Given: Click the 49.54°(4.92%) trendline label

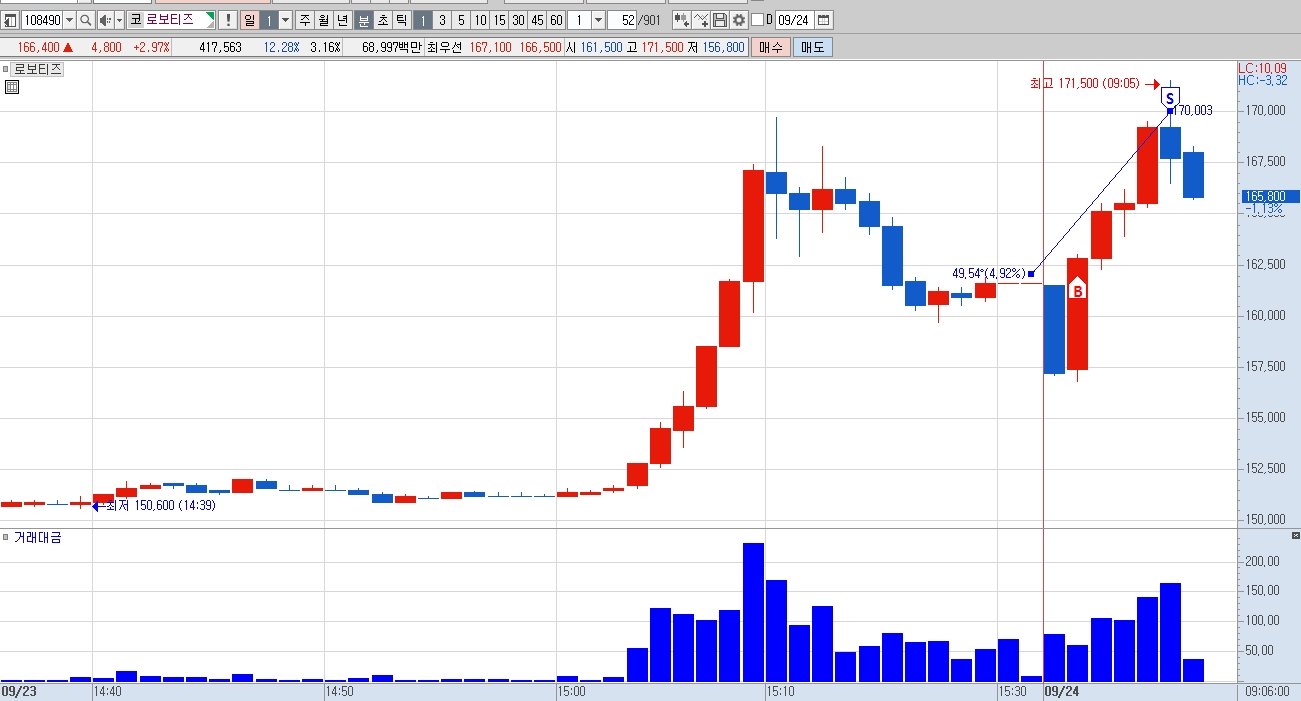Looking at the screenshot, I should tap(988, 273).
